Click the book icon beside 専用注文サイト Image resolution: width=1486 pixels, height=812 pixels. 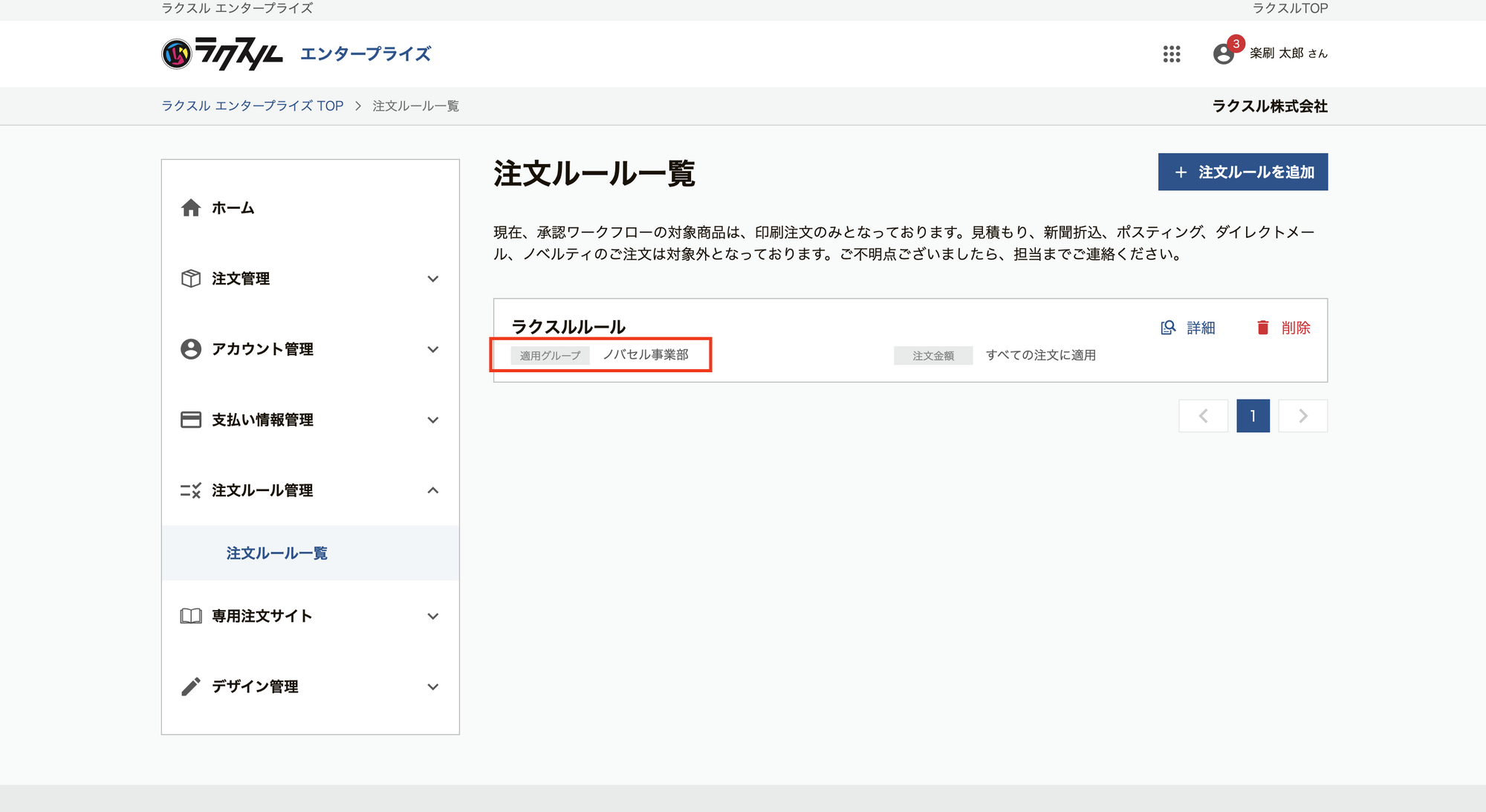point(191,616)
